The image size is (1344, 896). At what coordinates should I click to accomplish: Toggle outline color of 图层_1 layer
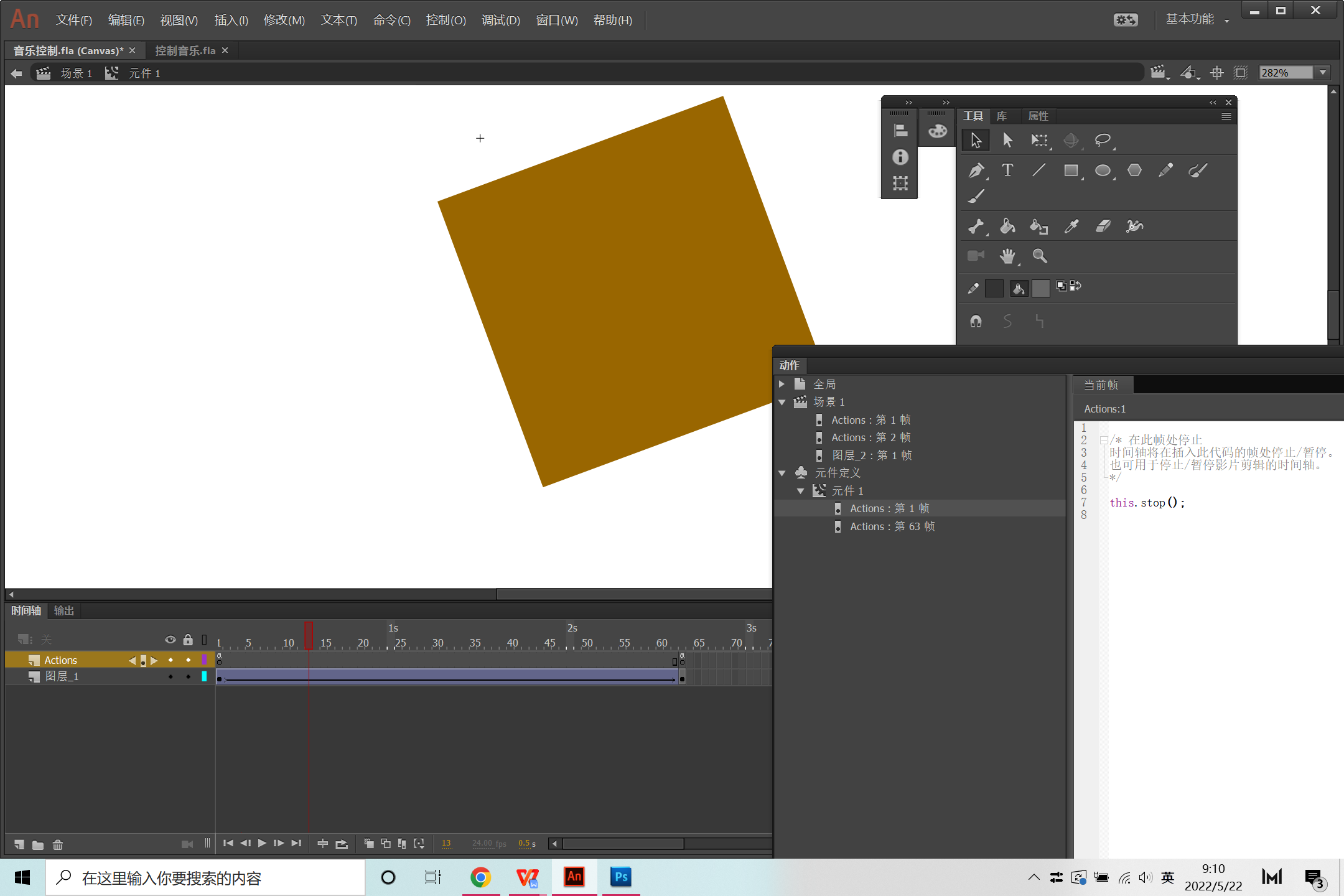tap(204, 676)
